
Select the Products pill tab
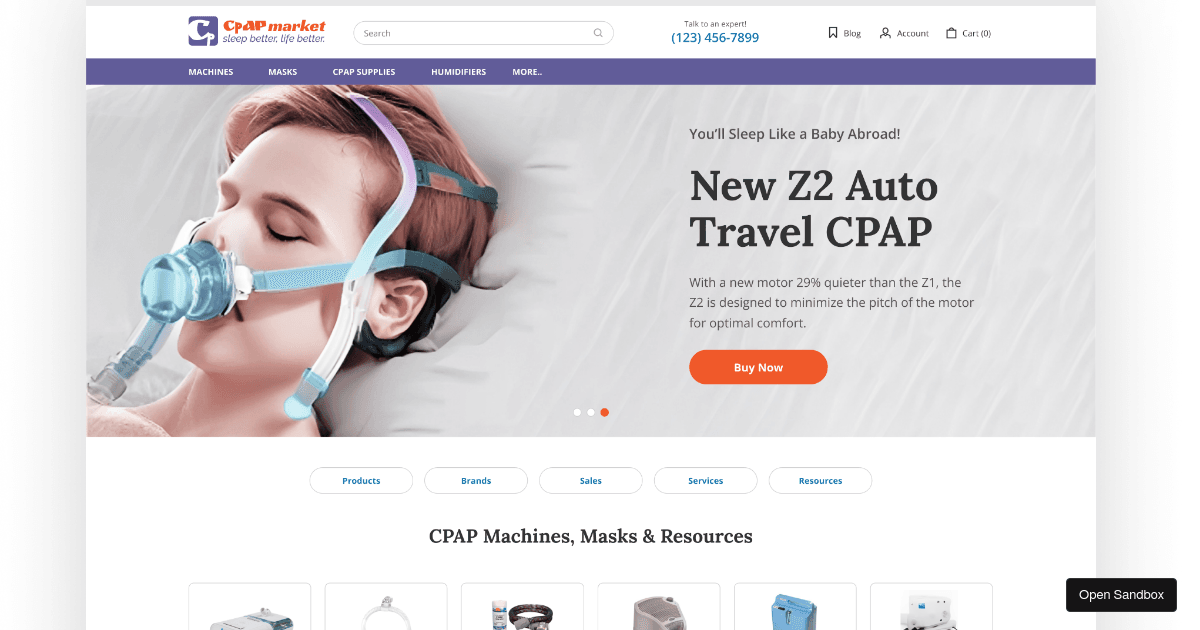point(361,481)
